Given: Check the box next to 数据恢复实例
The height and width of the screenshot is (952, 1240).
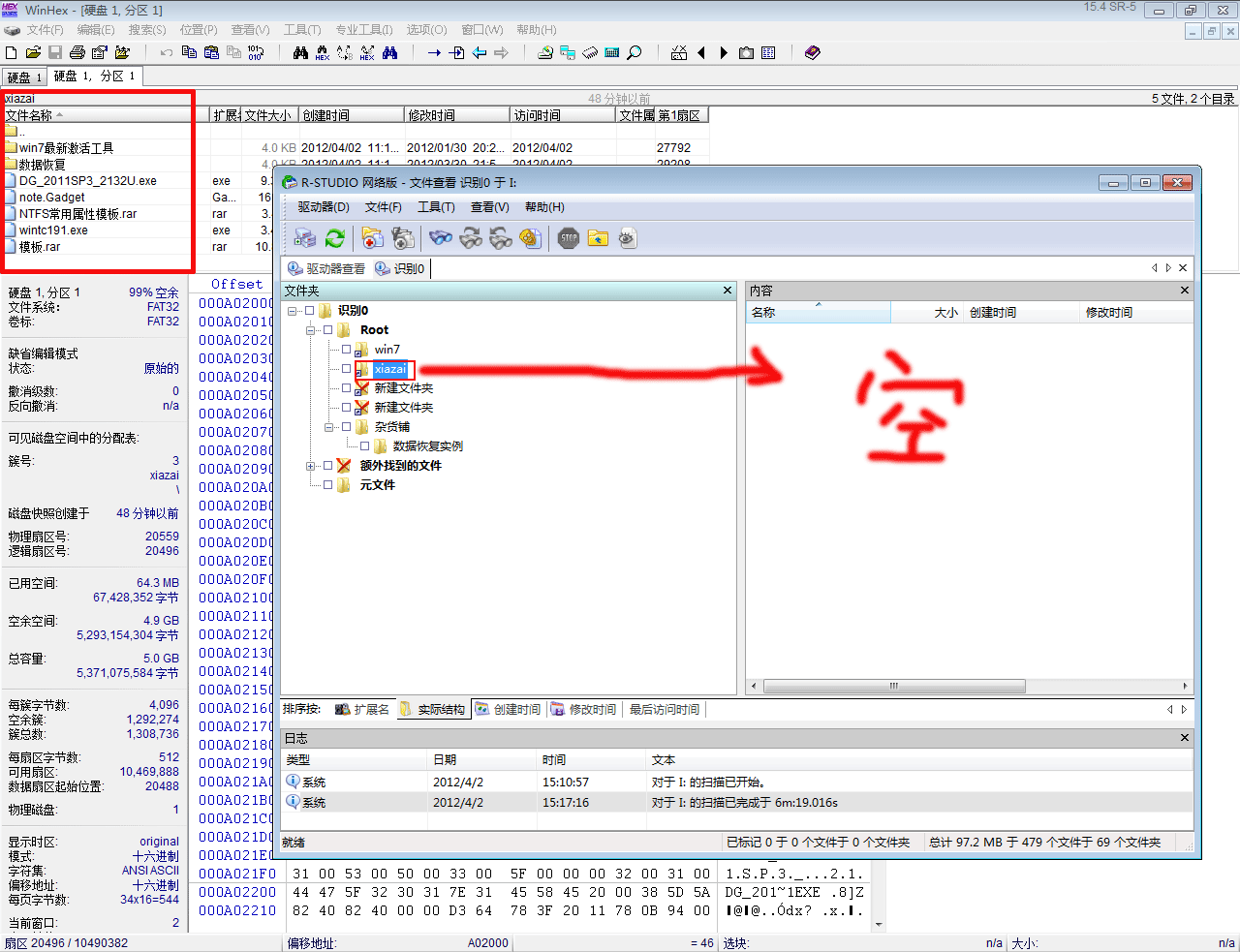Looking at the screenshot, I should [364, 446].
